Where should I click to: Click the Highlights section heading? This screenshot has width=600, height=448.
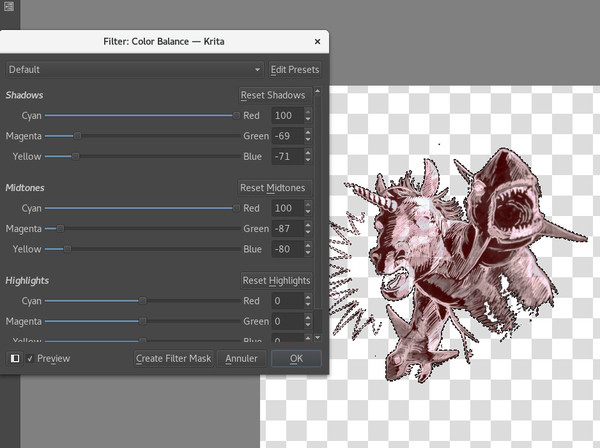[27, 280]
